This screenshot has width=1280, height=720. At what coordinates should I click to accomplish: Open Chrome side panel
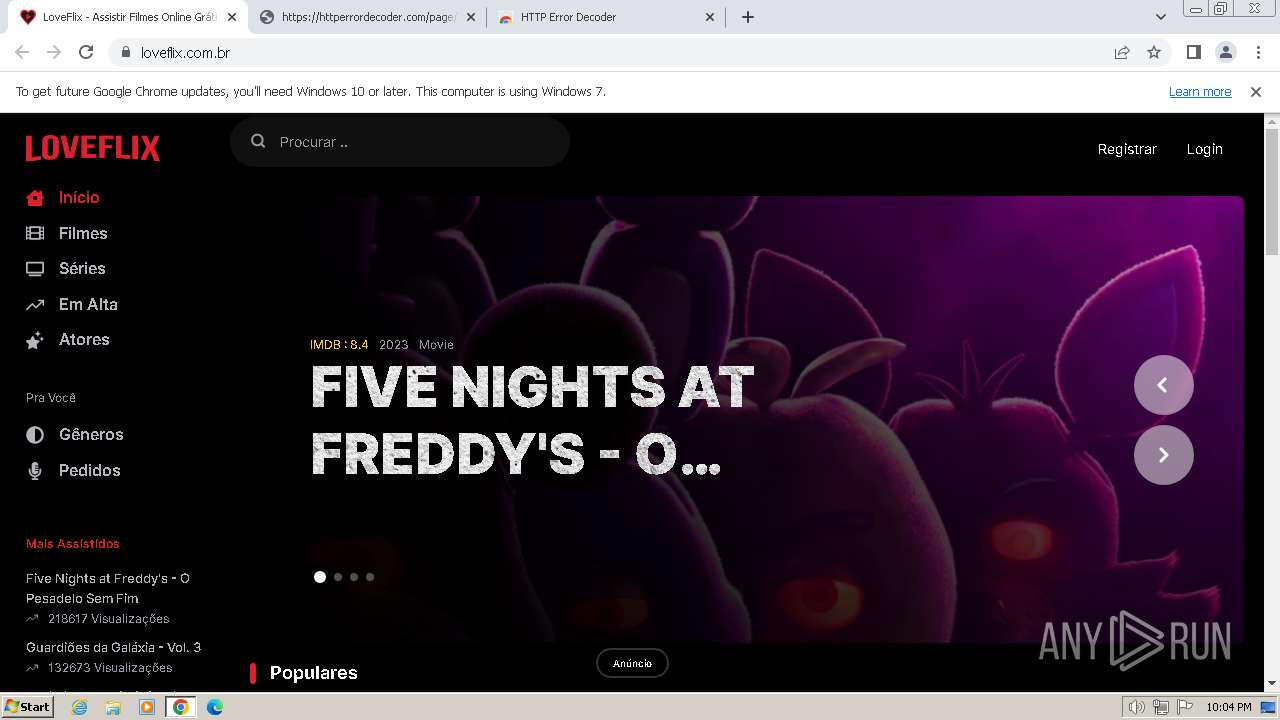tap(1193, 52)
